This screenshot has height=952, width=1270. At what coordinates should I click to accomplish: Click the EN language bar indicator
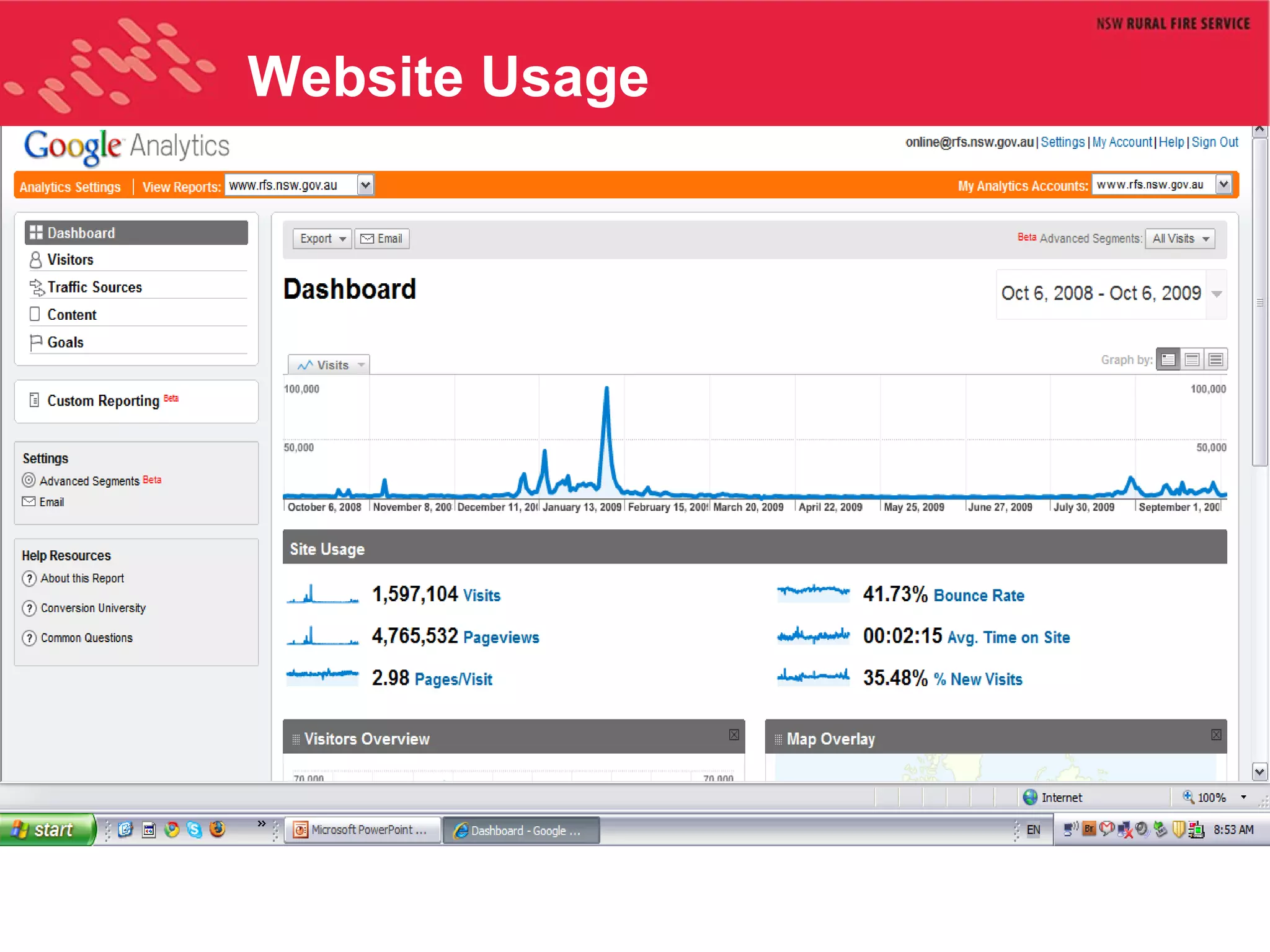[x=1033, y=830]
